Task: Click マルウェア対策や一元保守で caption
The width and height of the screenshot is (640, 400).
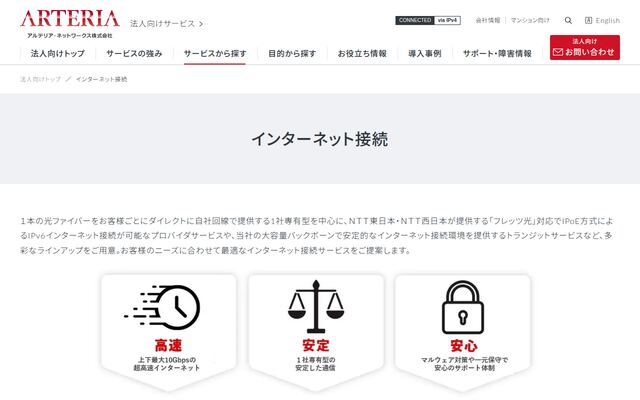Action: 464,360
